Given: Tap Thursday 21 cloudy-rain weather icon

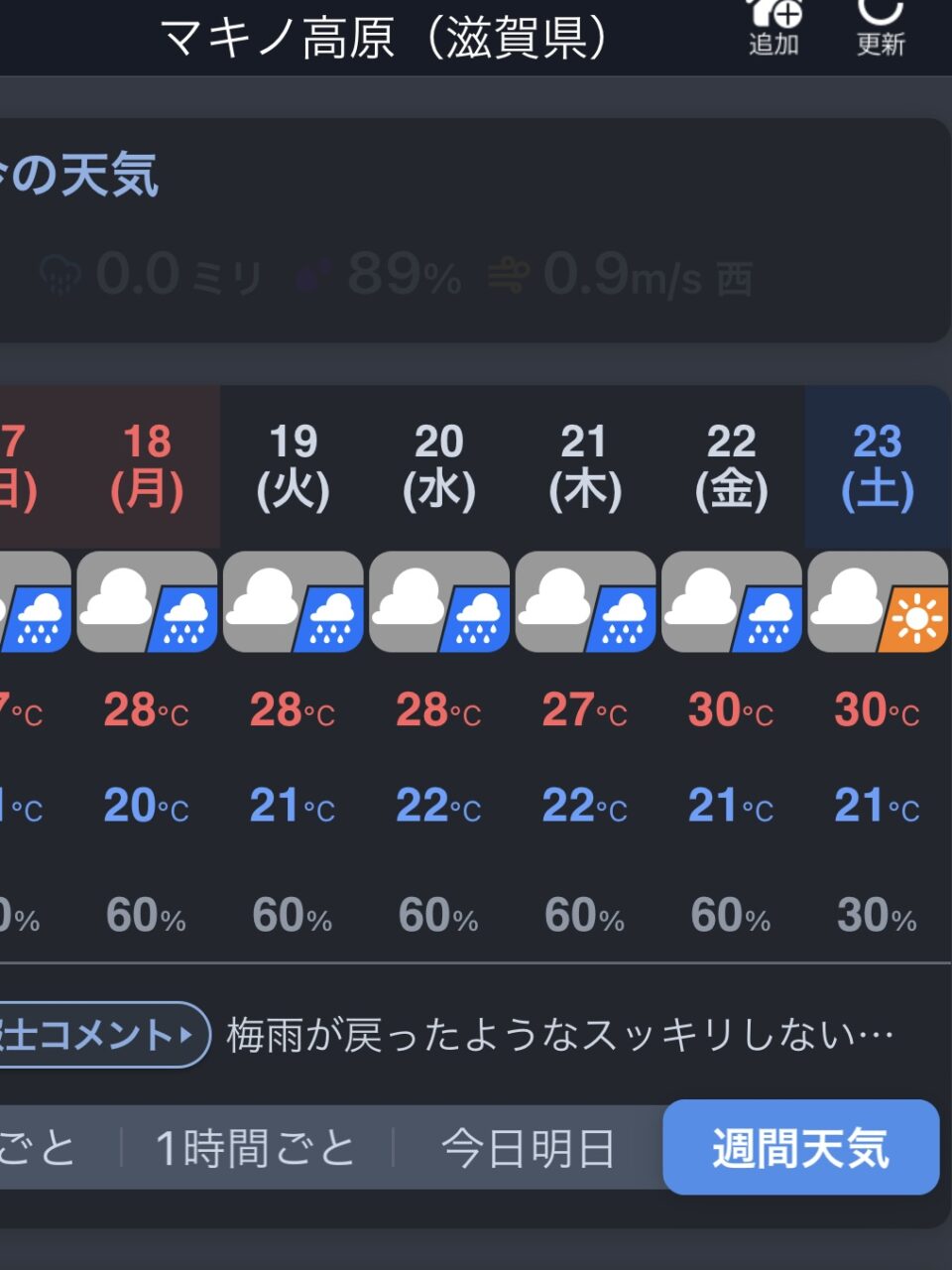Looking at the screenshot, I should [585, 602].
